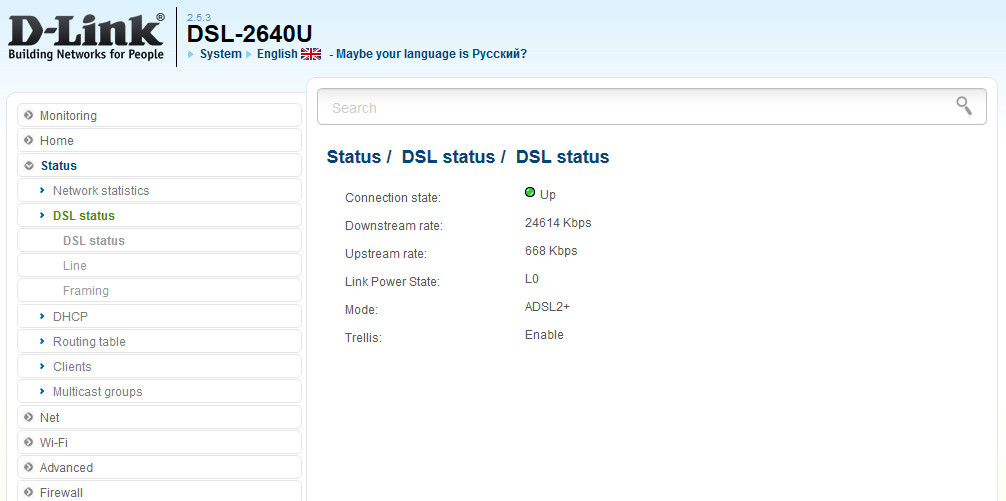Open the English language menu
Screen dimensions: 1006x501
click(277, 54)
